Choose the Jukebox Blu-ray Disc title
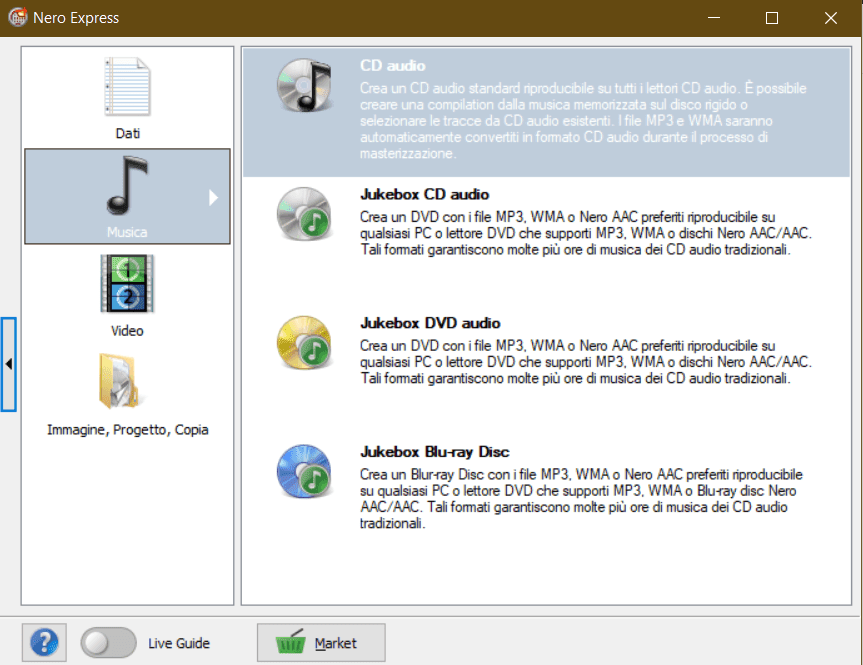This screenshot has width=863, height=665. point(434,452)
